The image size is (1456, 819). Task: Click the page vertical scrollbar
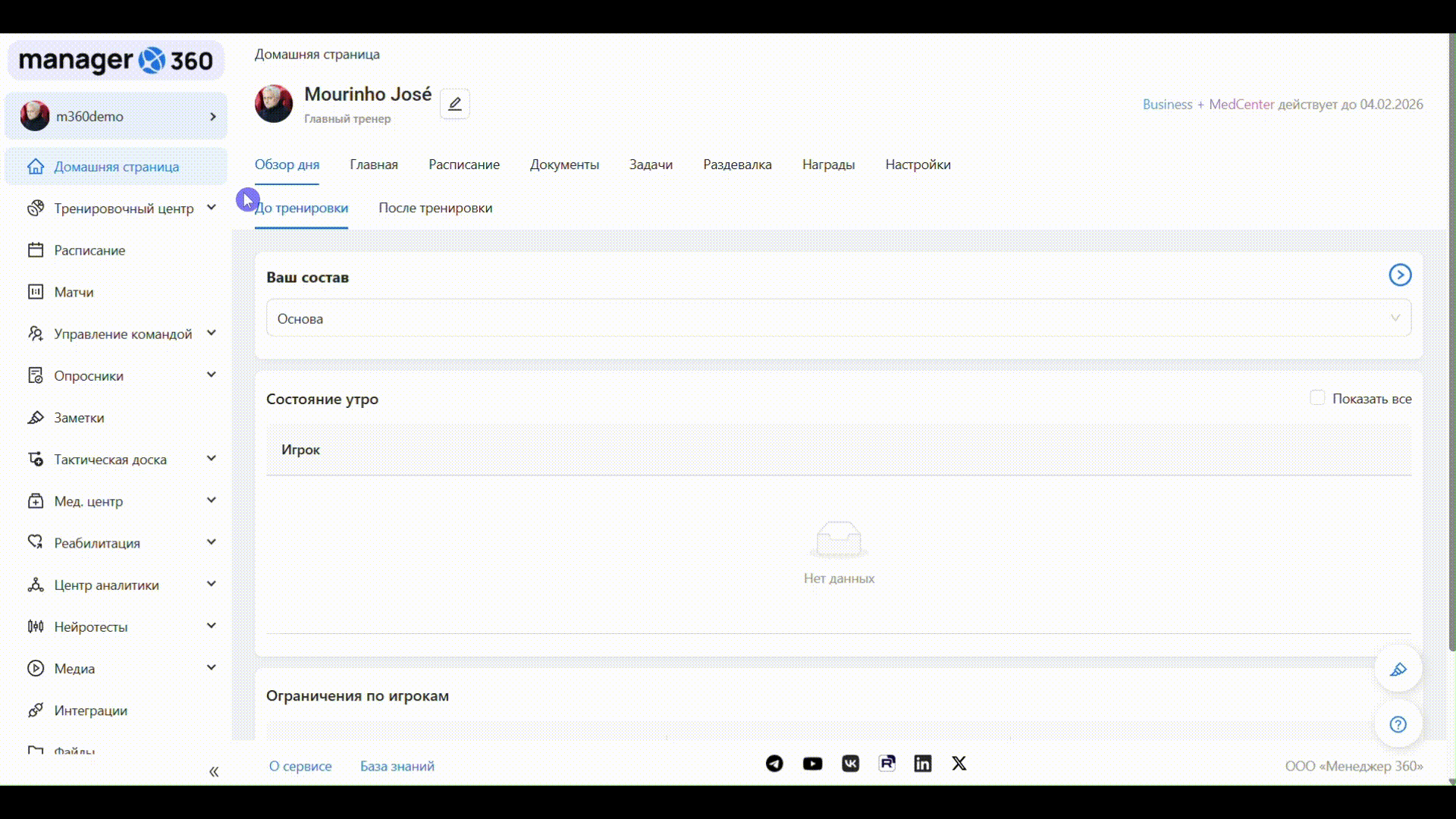[x=1451, y=341]
